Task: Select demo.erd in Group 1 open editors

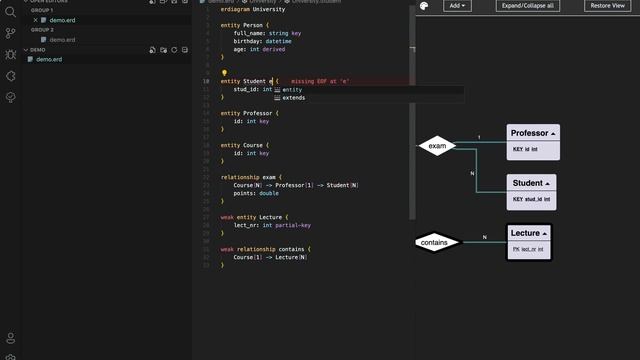Action: tap(62, 20)
